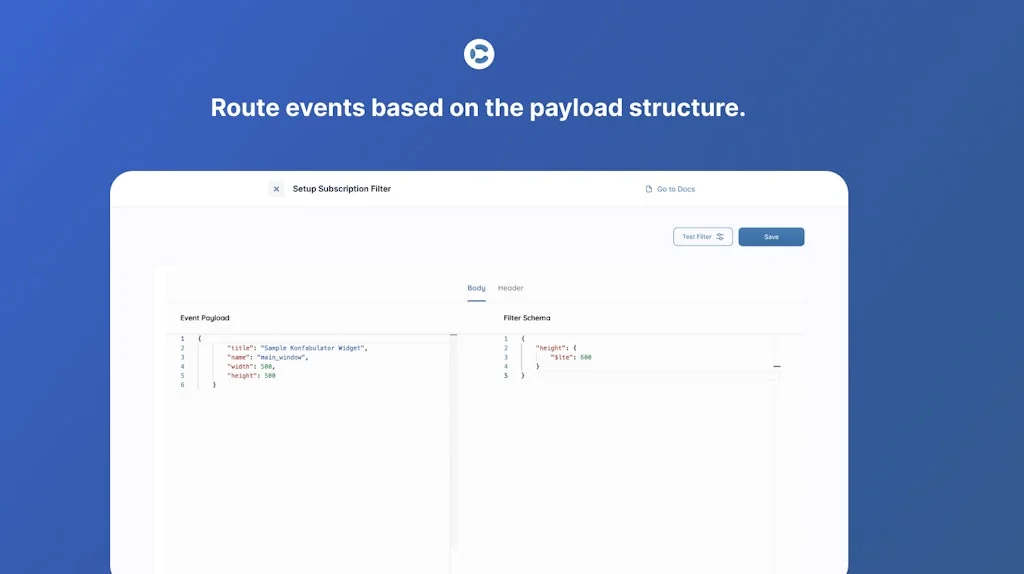Click the Convoy logo at the top
The image size is (1024, 574).
click(x=479, y=54)
